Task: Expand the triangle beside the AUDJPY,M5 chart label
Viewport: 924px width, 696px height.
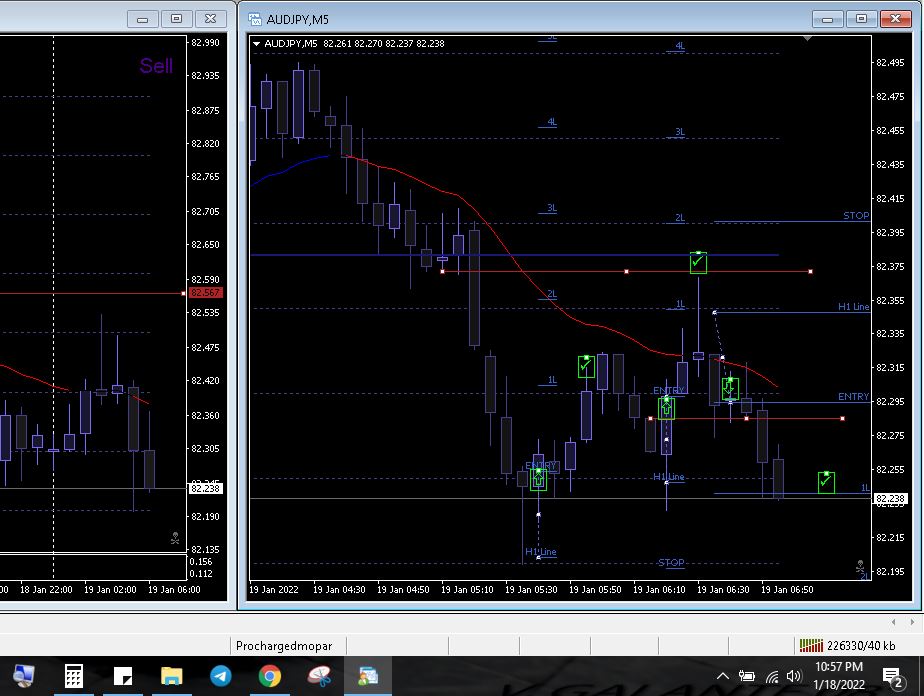Action: [x=258, y=44]
